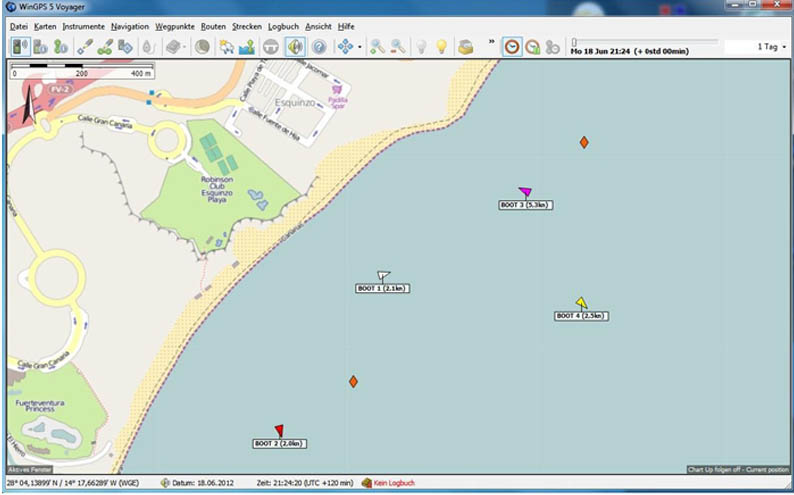The image size is (794, 495).
Task: Click the blue help question mark icon
Action: coord(319,47)
